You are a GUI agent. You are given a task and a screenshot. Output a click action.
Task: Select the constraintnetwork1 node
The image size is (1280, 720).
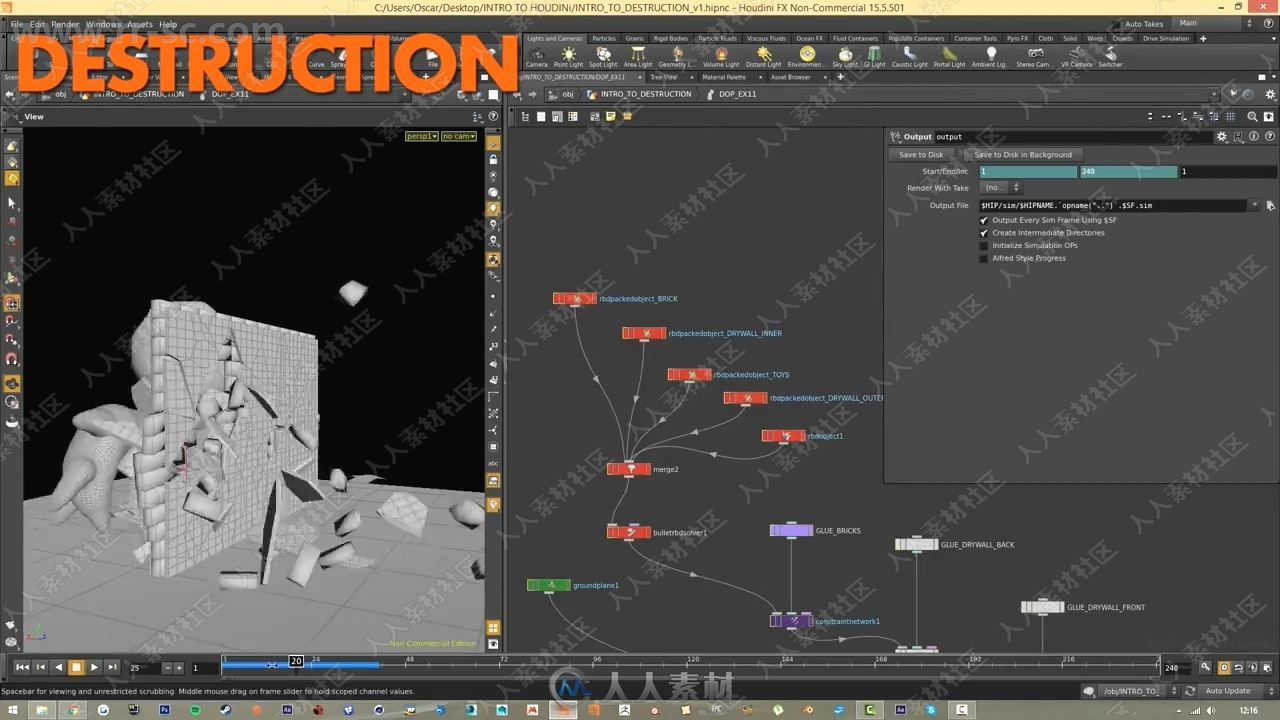tap(791, 621)
